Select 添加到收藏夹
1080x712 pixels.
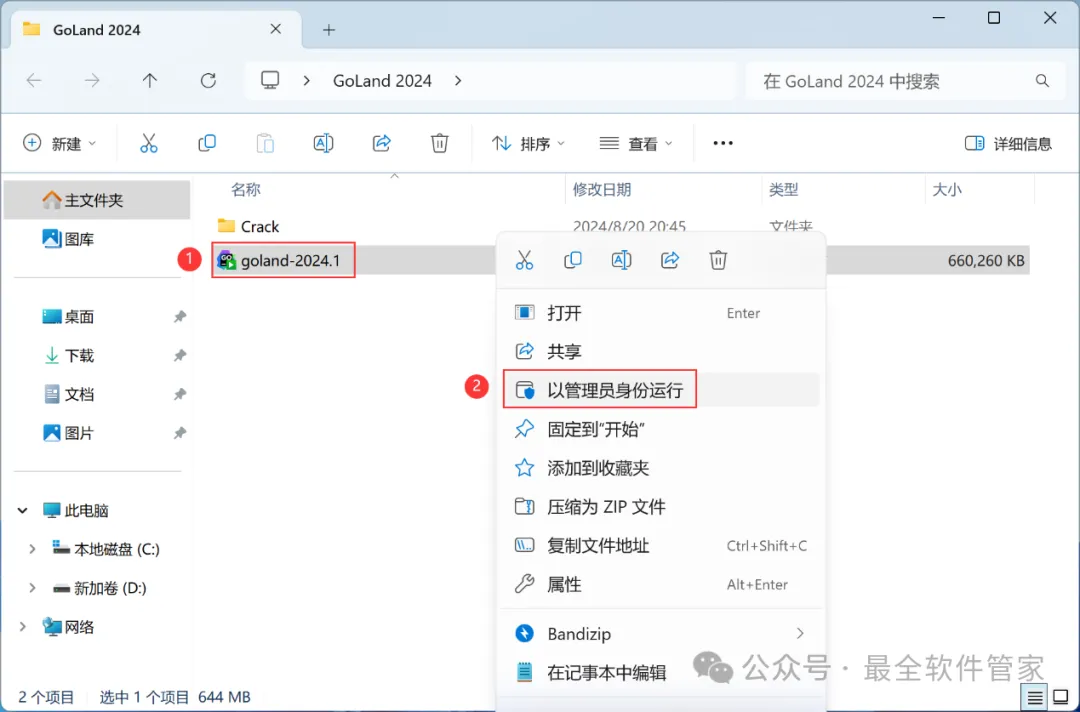[x=661, y=468]
